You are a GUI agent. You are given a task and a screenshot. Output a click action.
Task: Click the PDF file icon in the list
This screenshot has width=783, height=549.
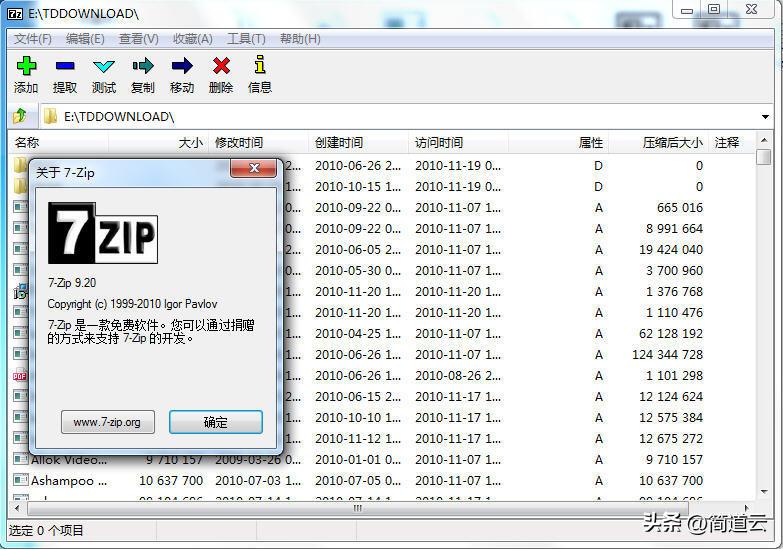click(19, 375)
